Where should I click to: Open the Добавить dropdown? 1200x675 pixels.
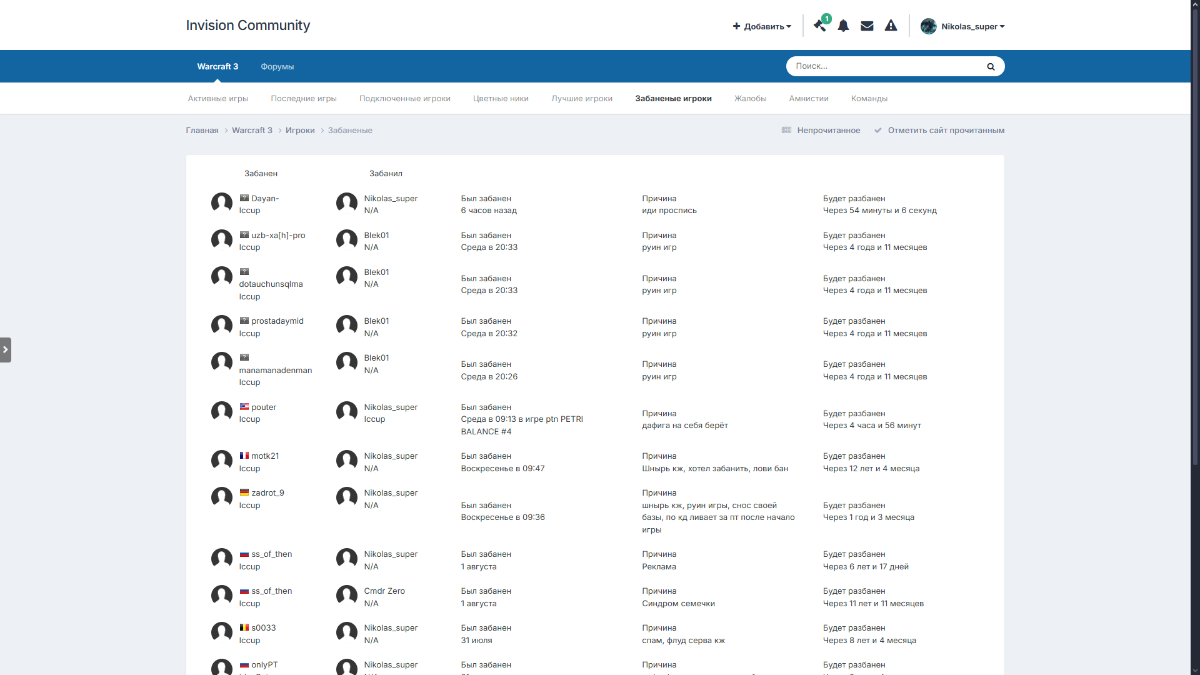762,27
